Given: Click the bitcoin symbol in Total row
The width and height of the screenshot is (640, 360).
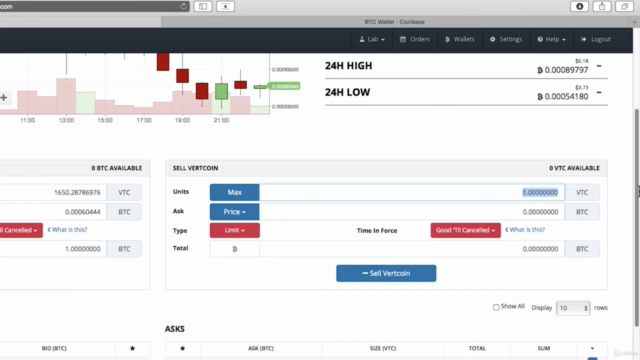Looking at the screenshot, I should [234, 249].
